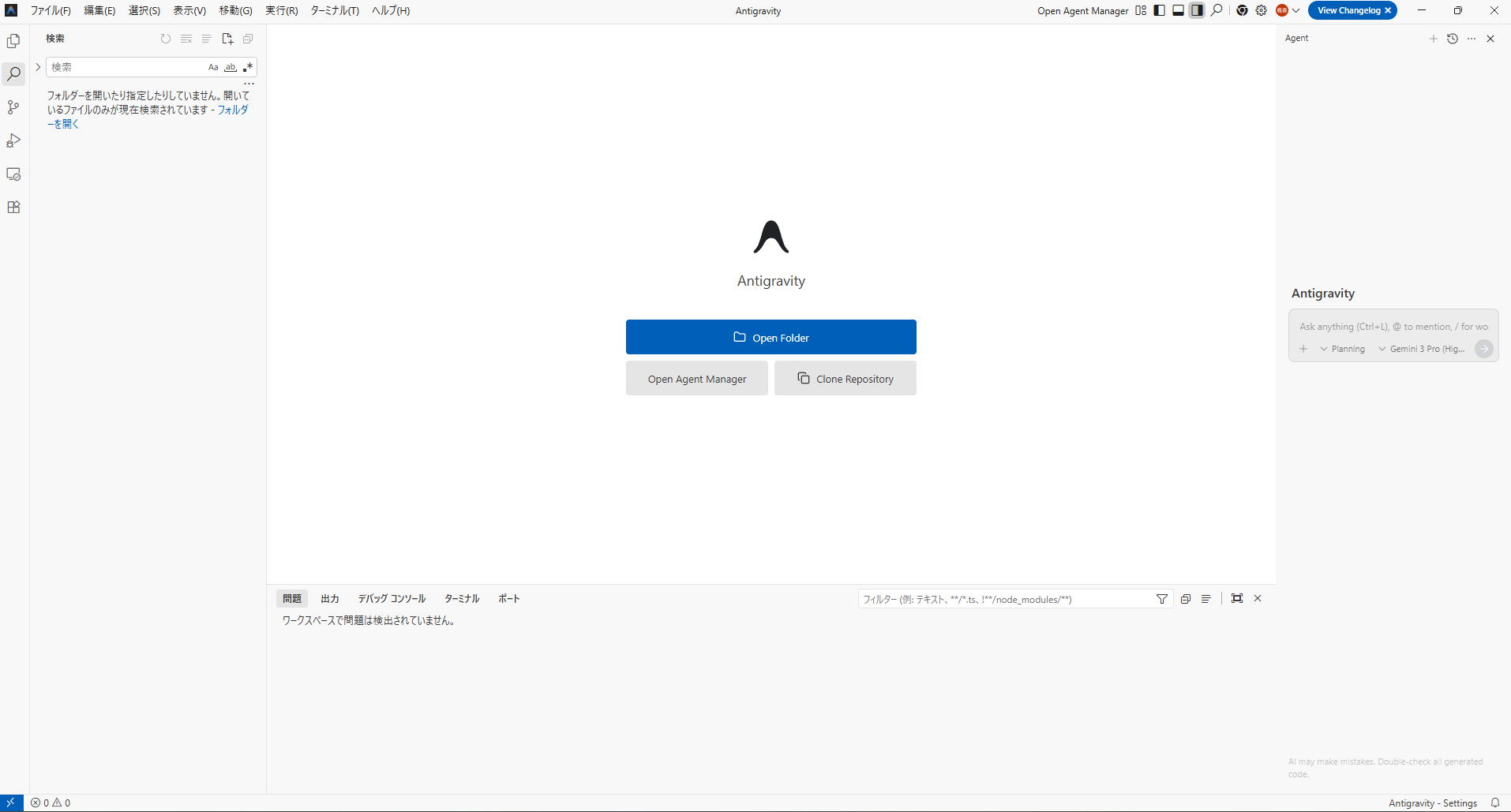Open the Explorer view in activity bar
This screenshot has height=812, width=1511.
point(13,41)
